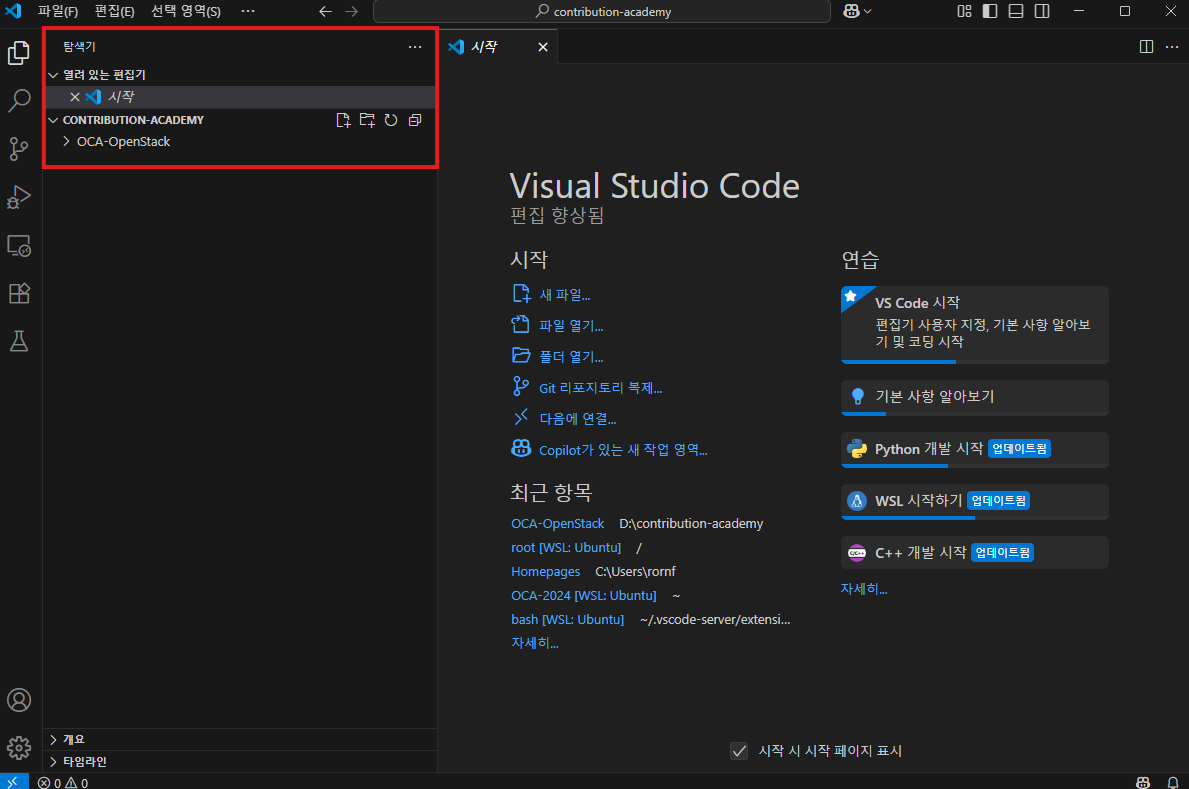Open VS Code 시작 walkthrough card
Image resolution: width=1189 pixels, height=789 pixels.
point(974,325)
